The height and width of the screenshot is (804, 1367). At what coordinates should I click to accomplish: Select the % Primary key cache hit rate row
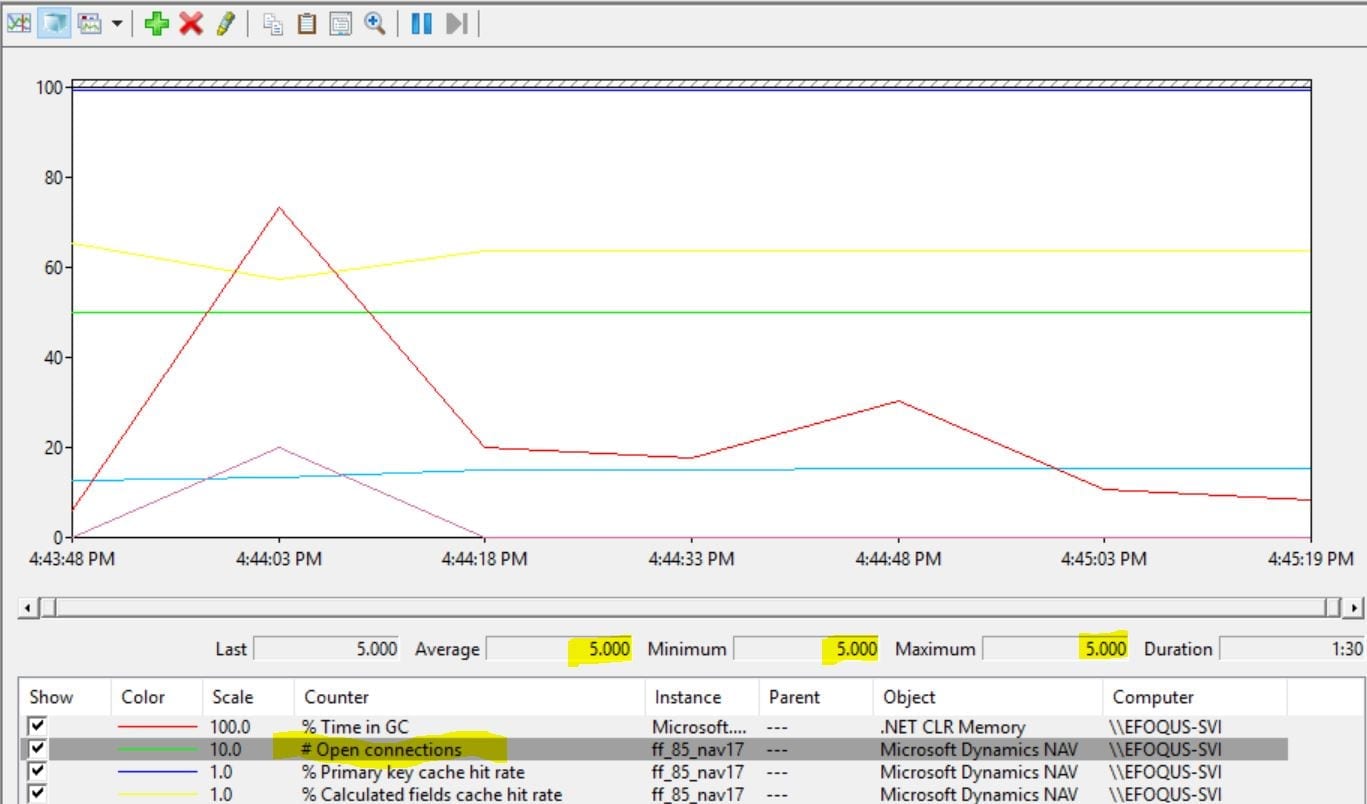click(654, 772)
